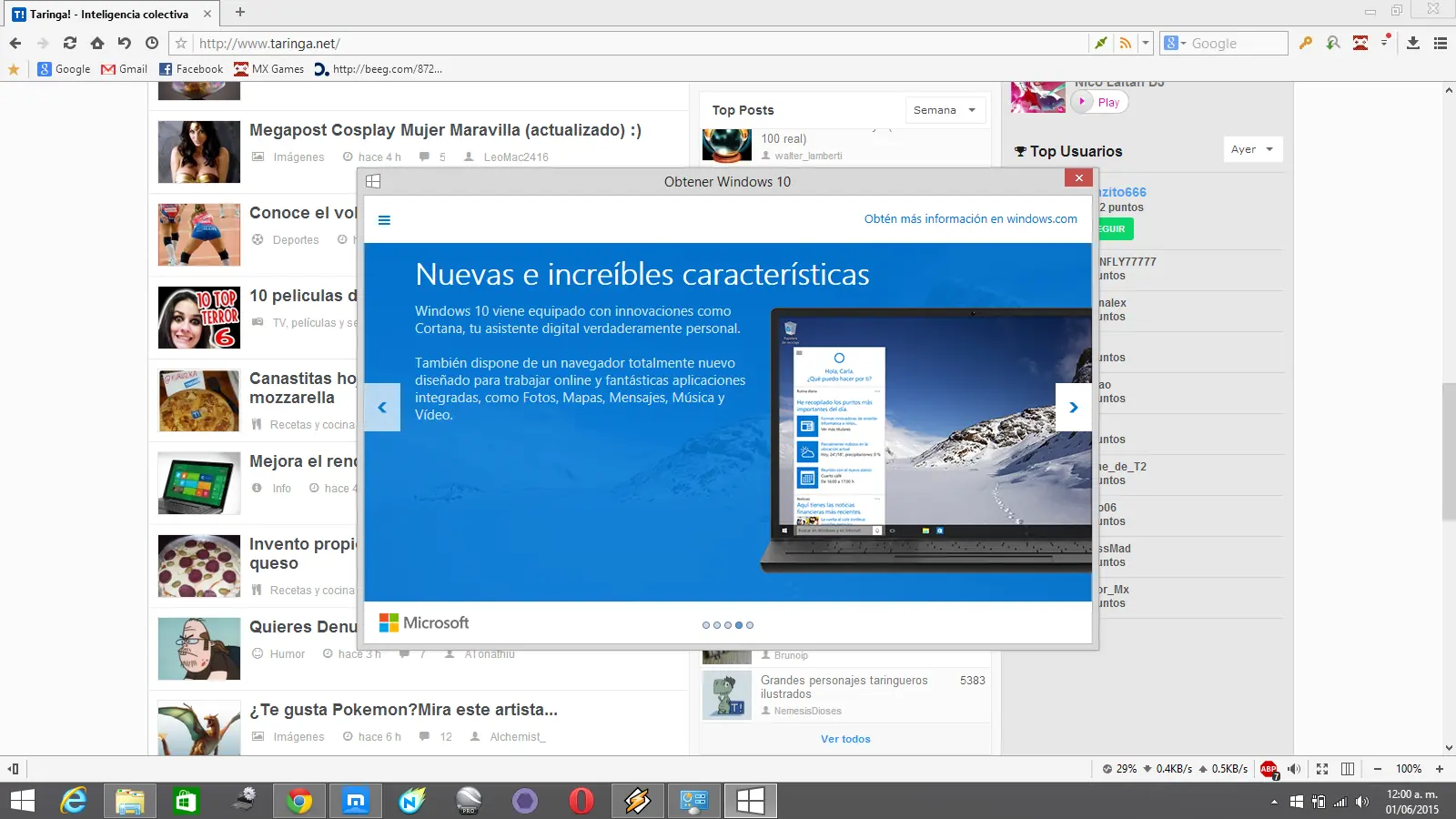1456x819 pixels.
Task: Toggle the sidebar icon at bottom left
Action: pos(13,769)
